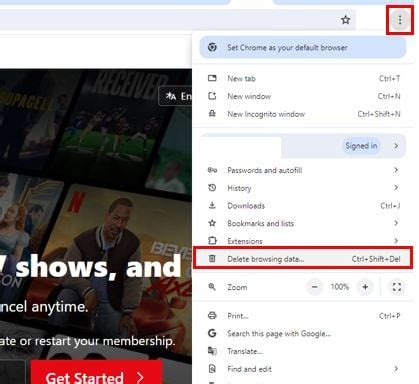Click the trash icon for Delete browsing data
The height and width of the screenshot is (384, 419).
(x=212, y=258)
